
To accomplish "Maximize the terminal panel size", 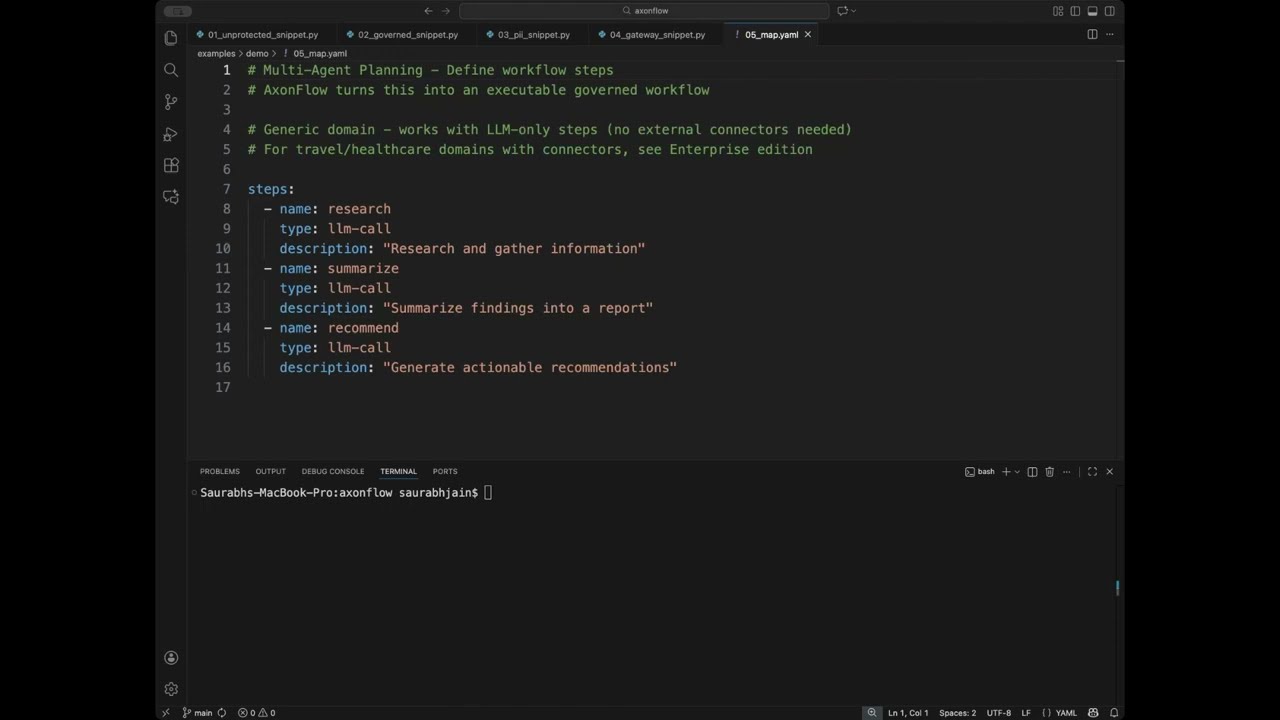I will (1092, 471).
